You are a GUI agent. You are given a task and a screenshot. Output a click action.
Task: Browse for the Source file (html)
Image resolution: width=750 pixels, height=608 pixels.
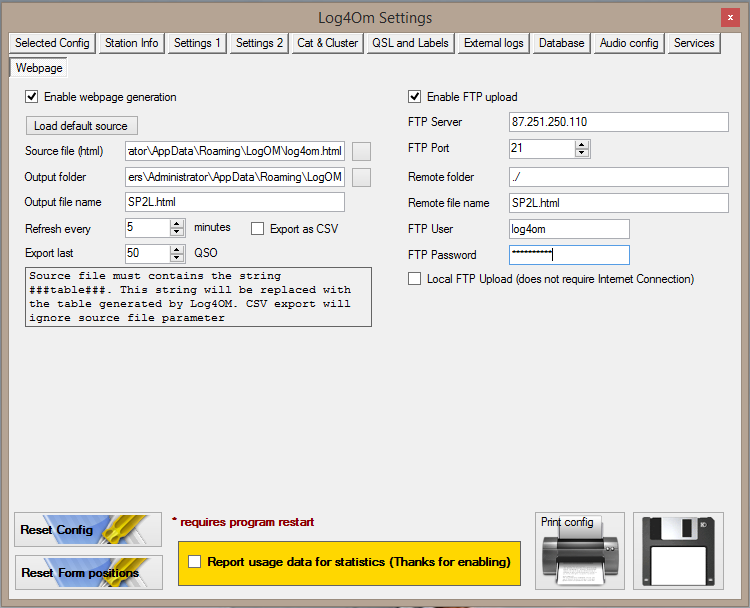point(361,151)
